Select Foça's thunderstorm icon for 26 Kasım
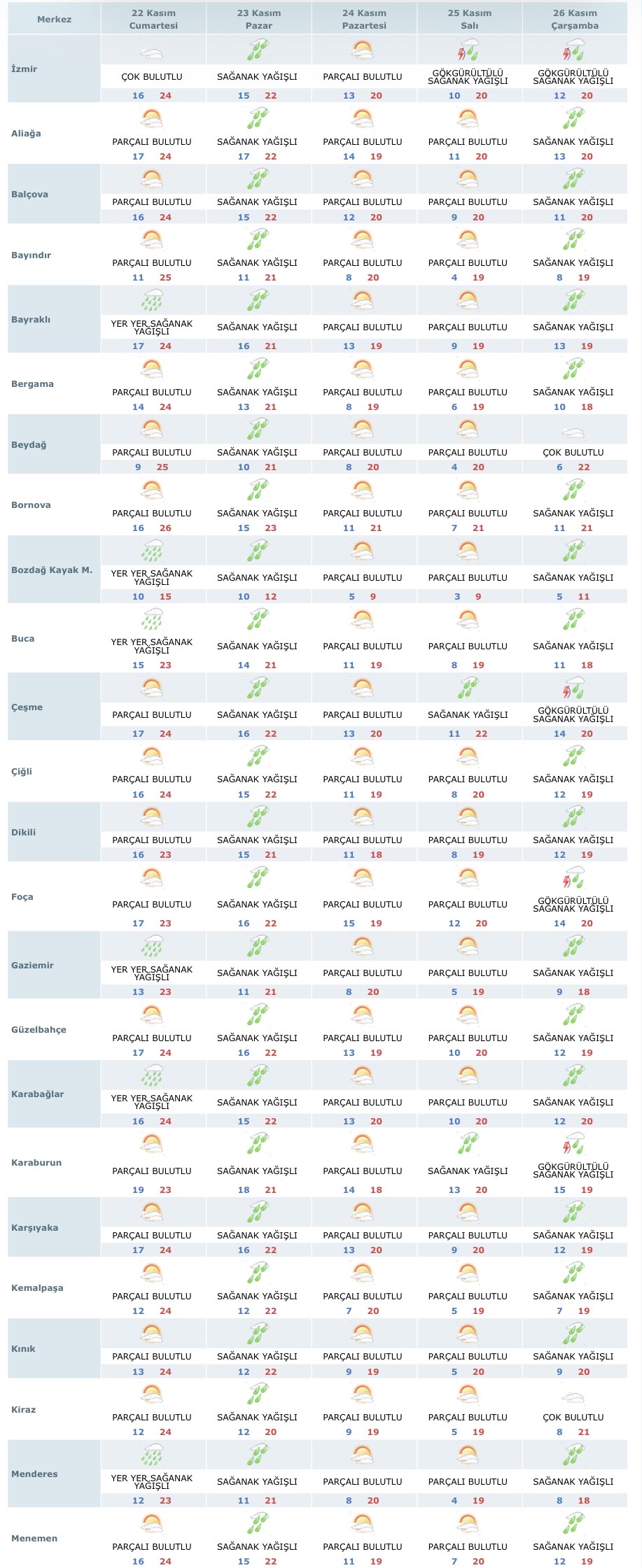Image resolution: width=642 pixels, height=1568 pixels. coord(573,877)
